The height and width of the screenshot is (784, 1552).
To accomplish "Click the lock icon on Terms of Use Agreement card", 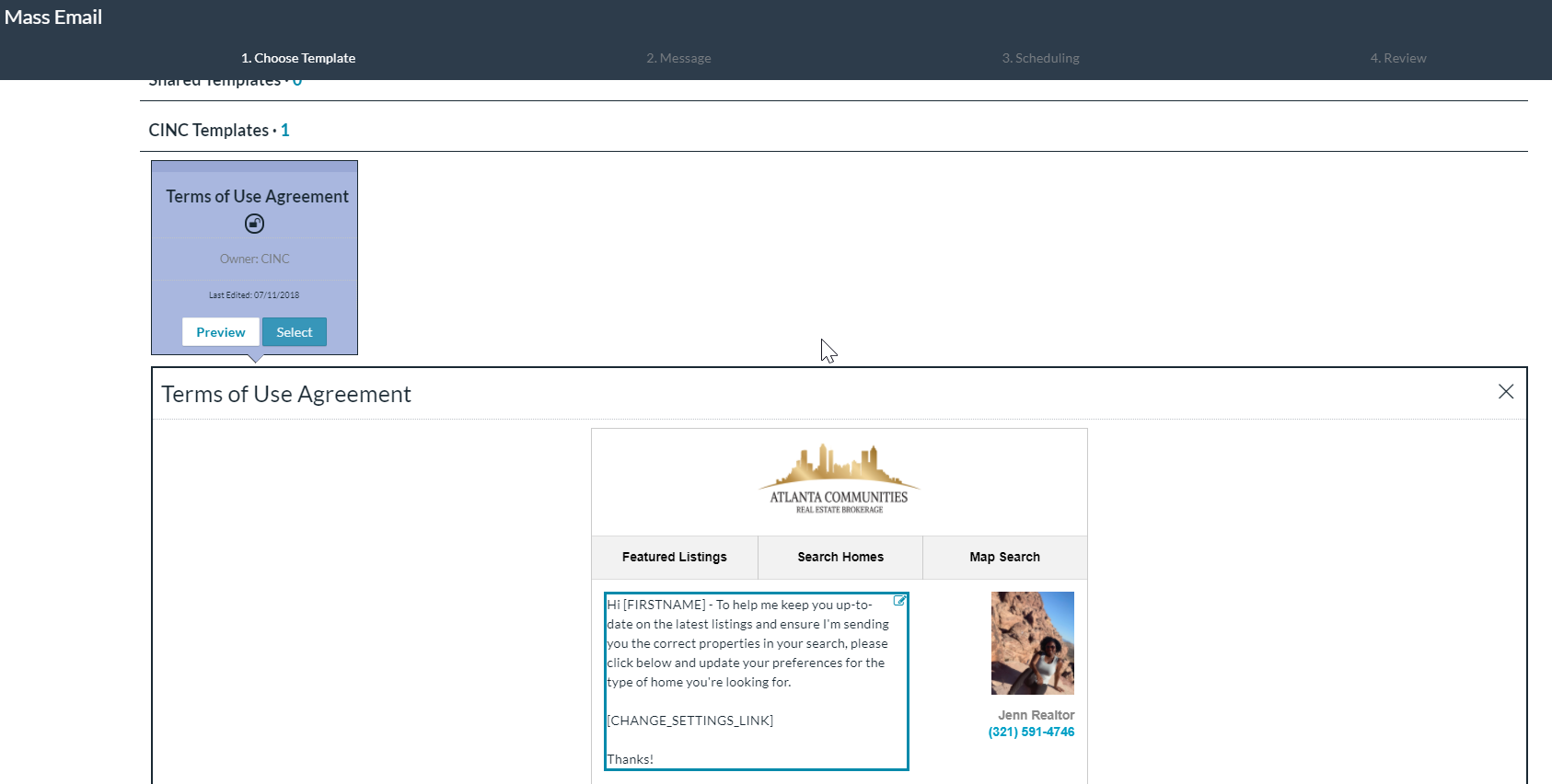I will click(254, 224).
